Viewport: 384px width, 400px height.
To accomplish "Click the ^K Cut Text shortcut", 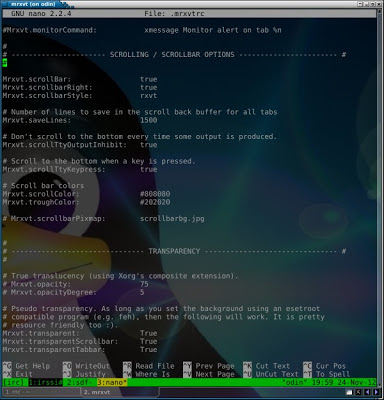I will coord(267,366).
